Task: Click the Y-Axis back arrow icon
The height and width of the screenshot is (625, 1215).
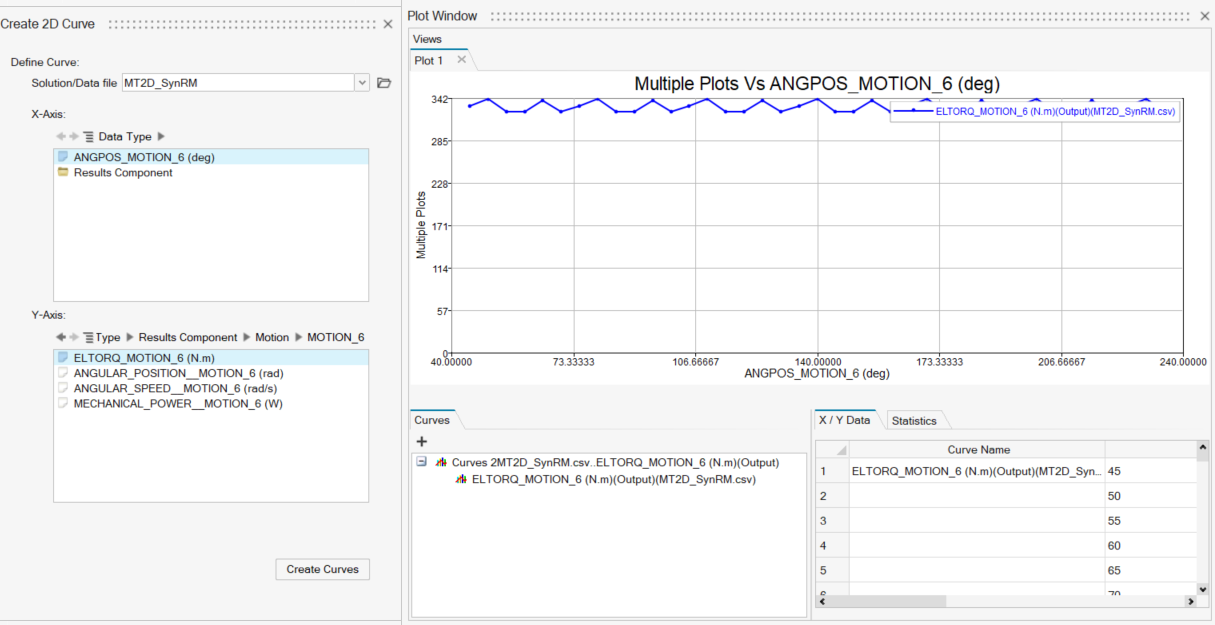Action: 61,337
